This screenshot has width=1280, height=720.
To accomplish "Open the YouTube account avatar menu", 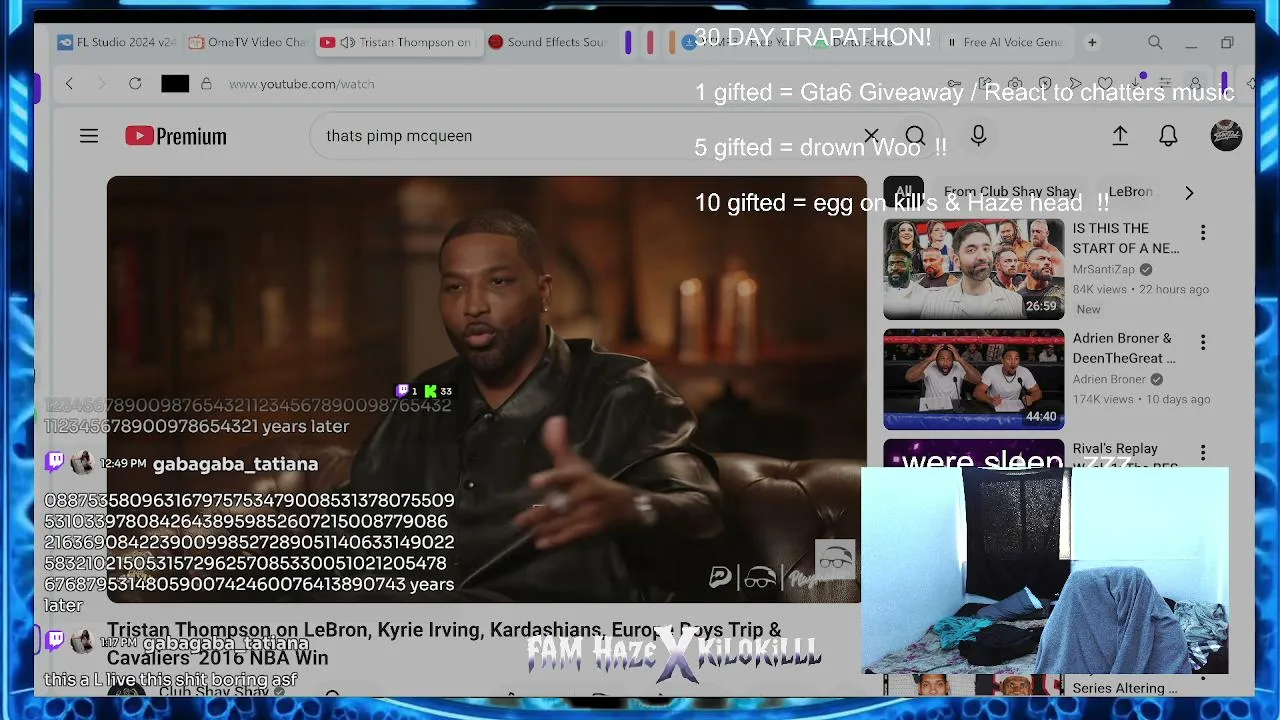I will point(1226,136).
